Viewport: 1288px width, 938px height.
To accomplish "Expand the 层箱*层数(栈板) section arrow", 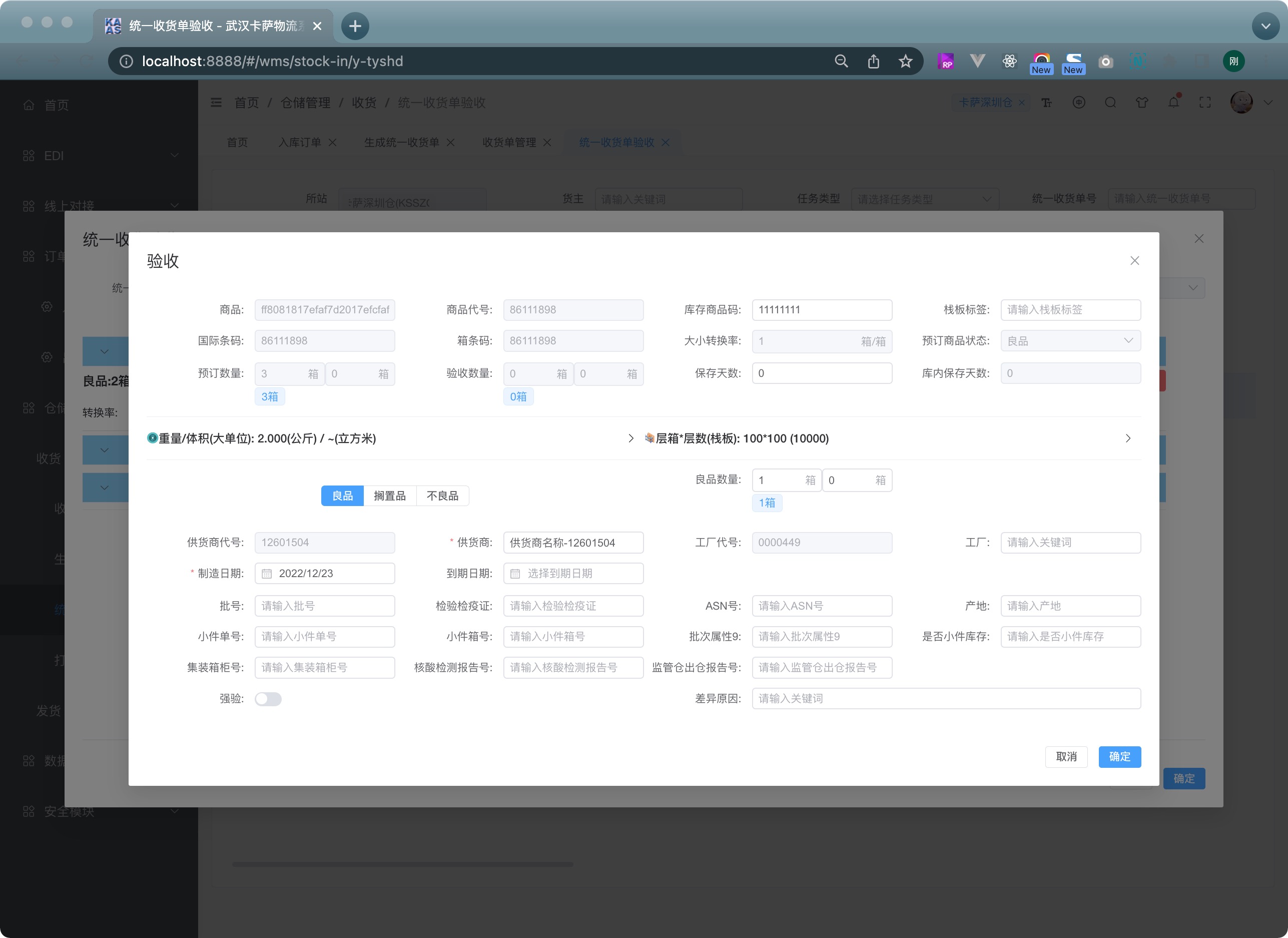I will point(1128,438).
